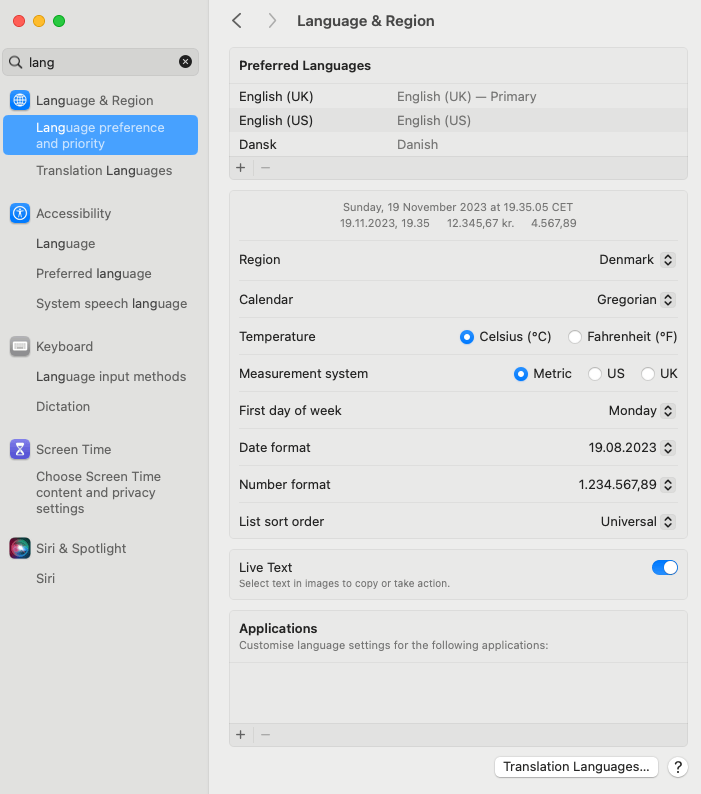This screenshot has width=701, height=794.
Task: Go forward with the right chevron
Action: pos(272,21)
